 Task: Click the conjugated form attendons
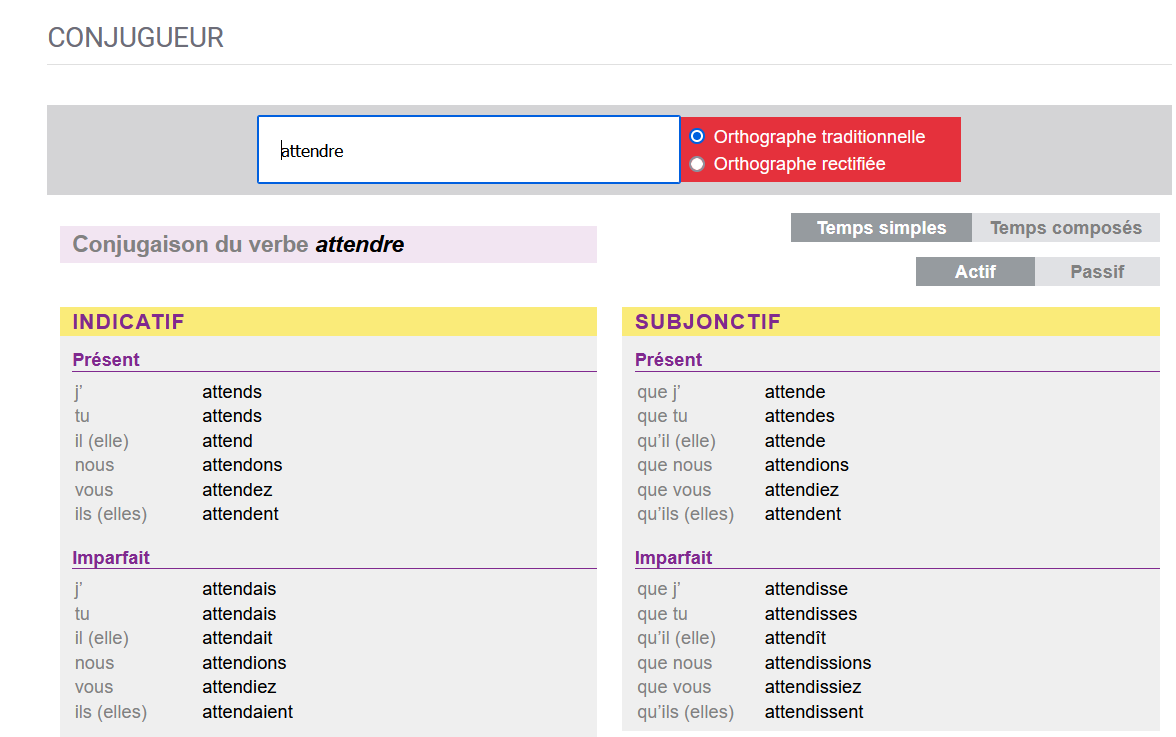tap(242, 465)
